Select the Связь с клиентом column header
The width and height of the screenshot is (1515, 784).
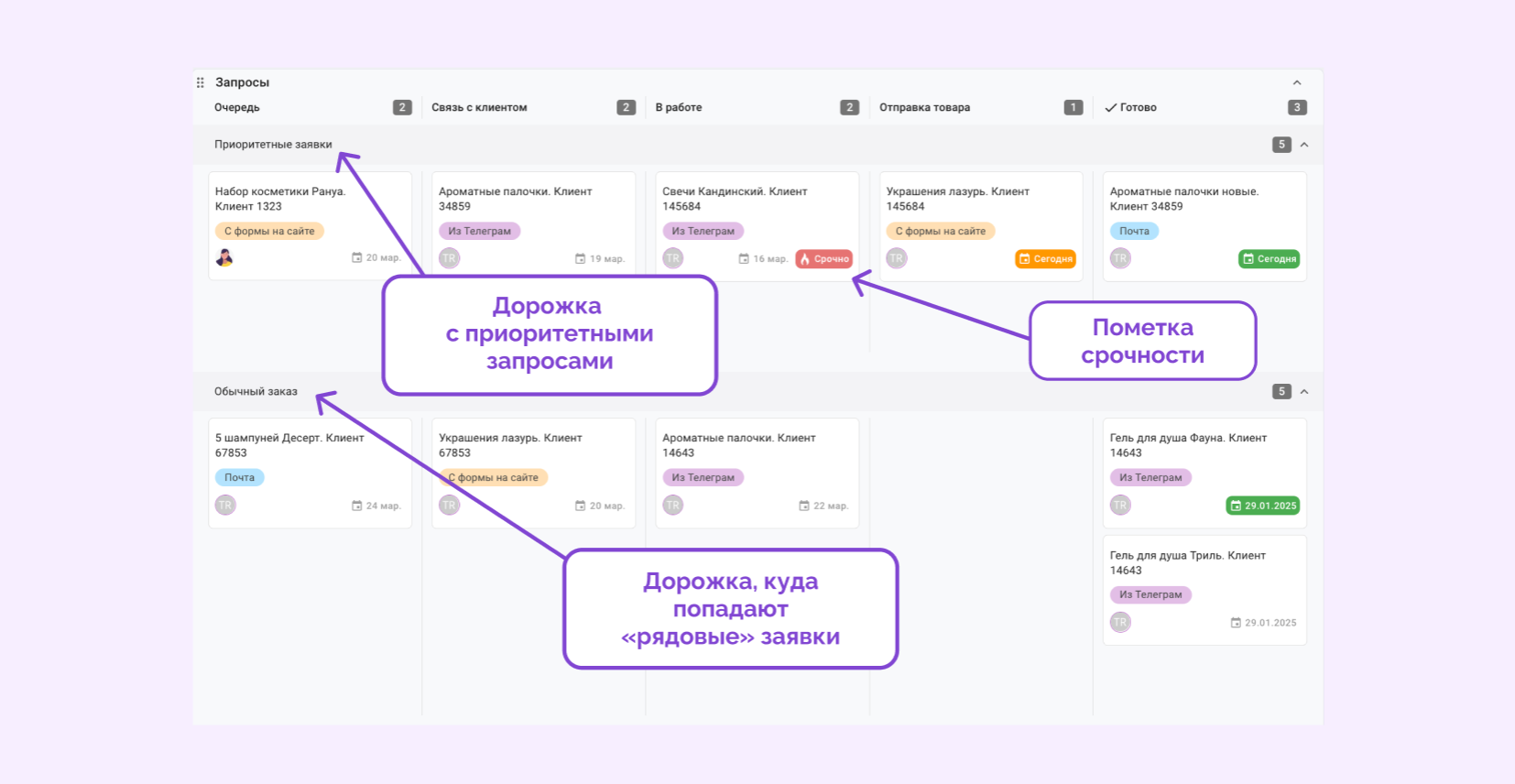479,108
